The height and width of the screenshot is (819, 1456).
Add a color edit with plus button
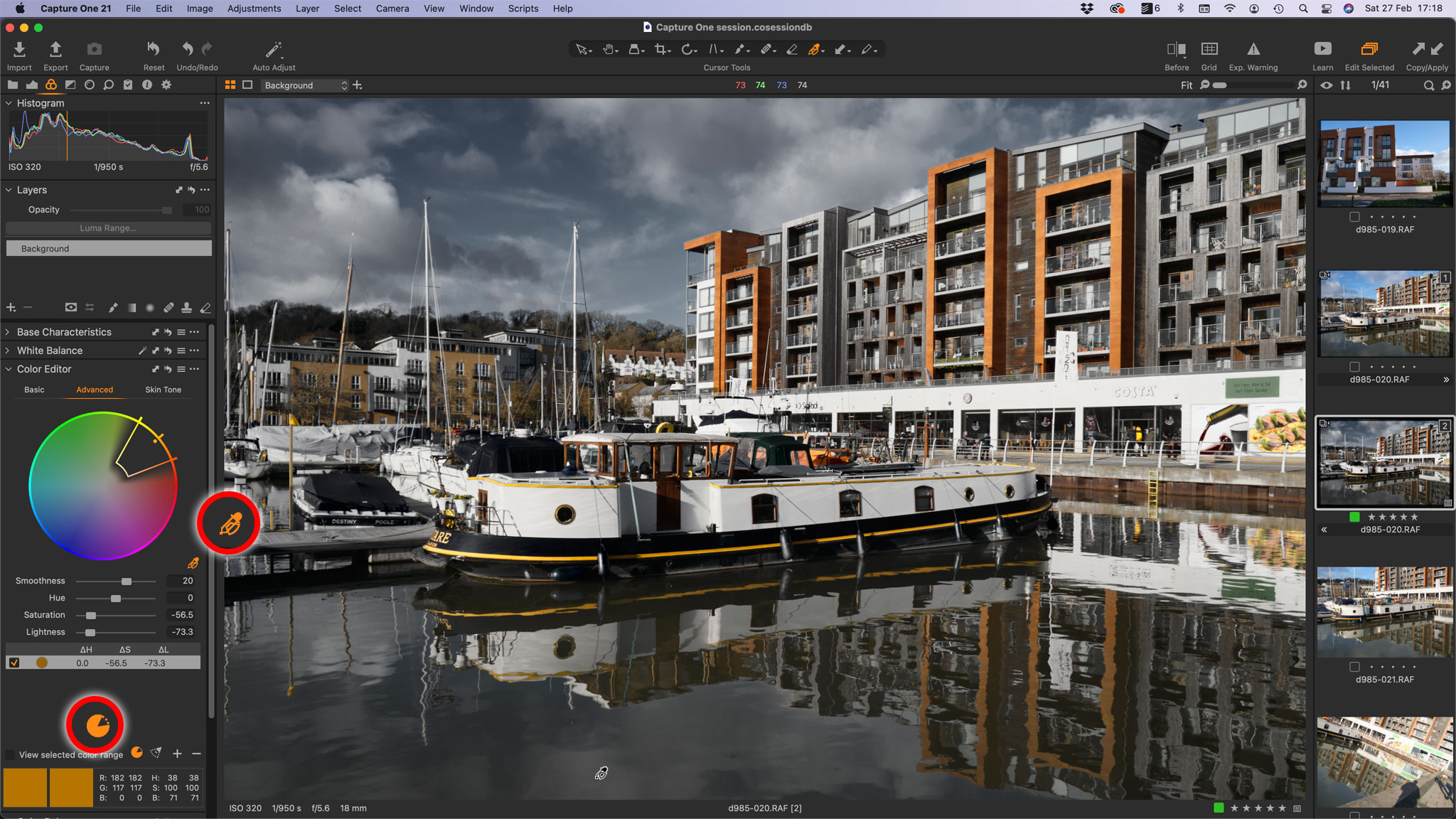[177, 754]
